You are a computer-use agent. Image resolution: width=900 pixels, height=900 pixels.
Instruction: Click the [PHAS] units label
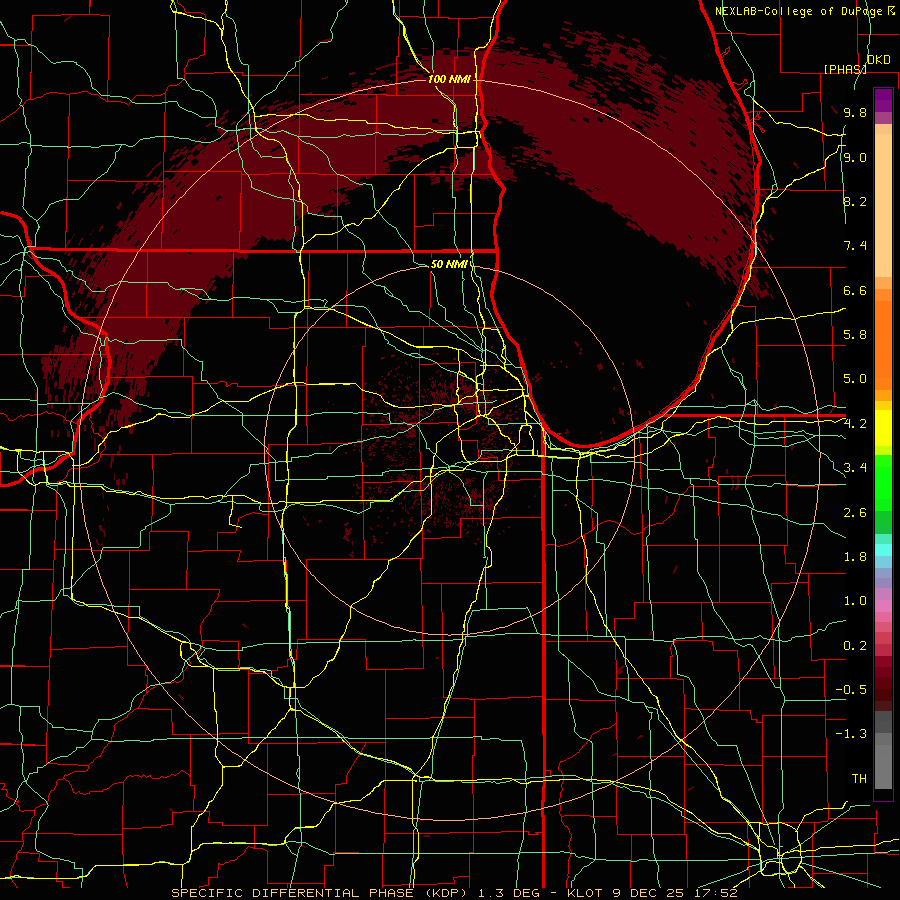click(x=845, y=69)
